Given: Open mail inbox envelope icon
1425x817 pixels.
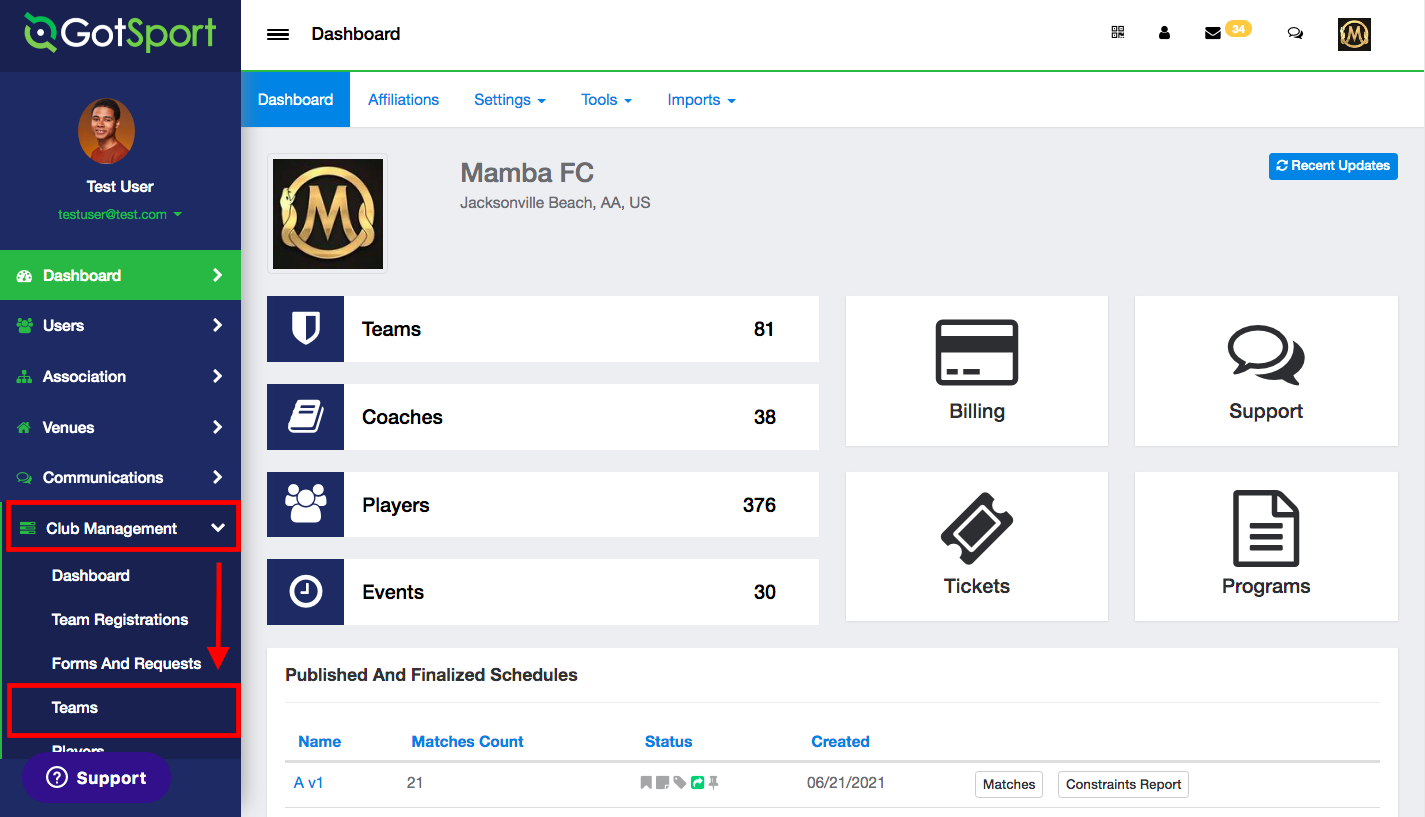Looking at the screenshot, I should [x=1212, y=33].
